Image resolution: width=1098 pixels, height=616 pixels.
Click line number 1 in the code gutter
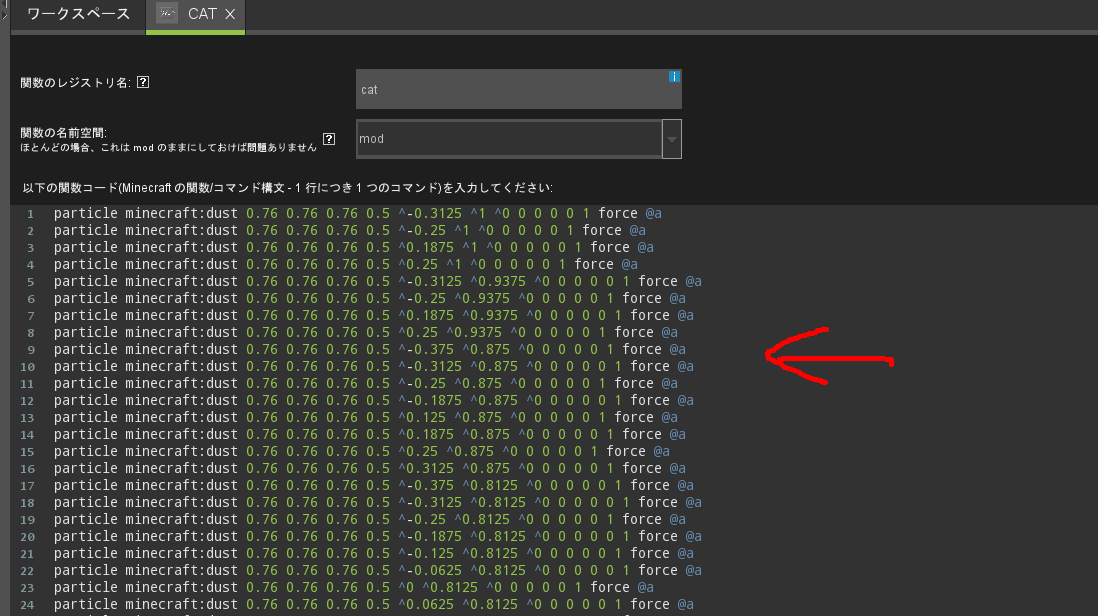31,214
